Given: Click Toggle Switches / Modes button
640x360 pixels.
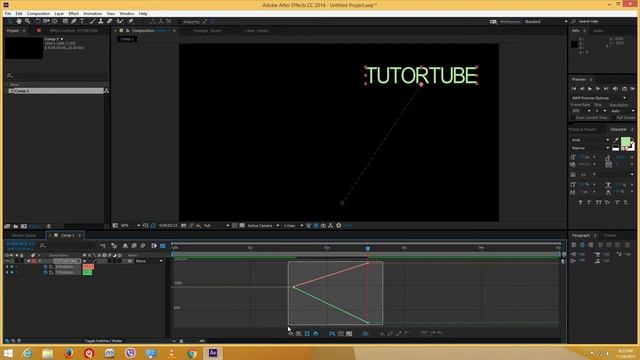Looking at the screenshot, I should click(103, 341).
